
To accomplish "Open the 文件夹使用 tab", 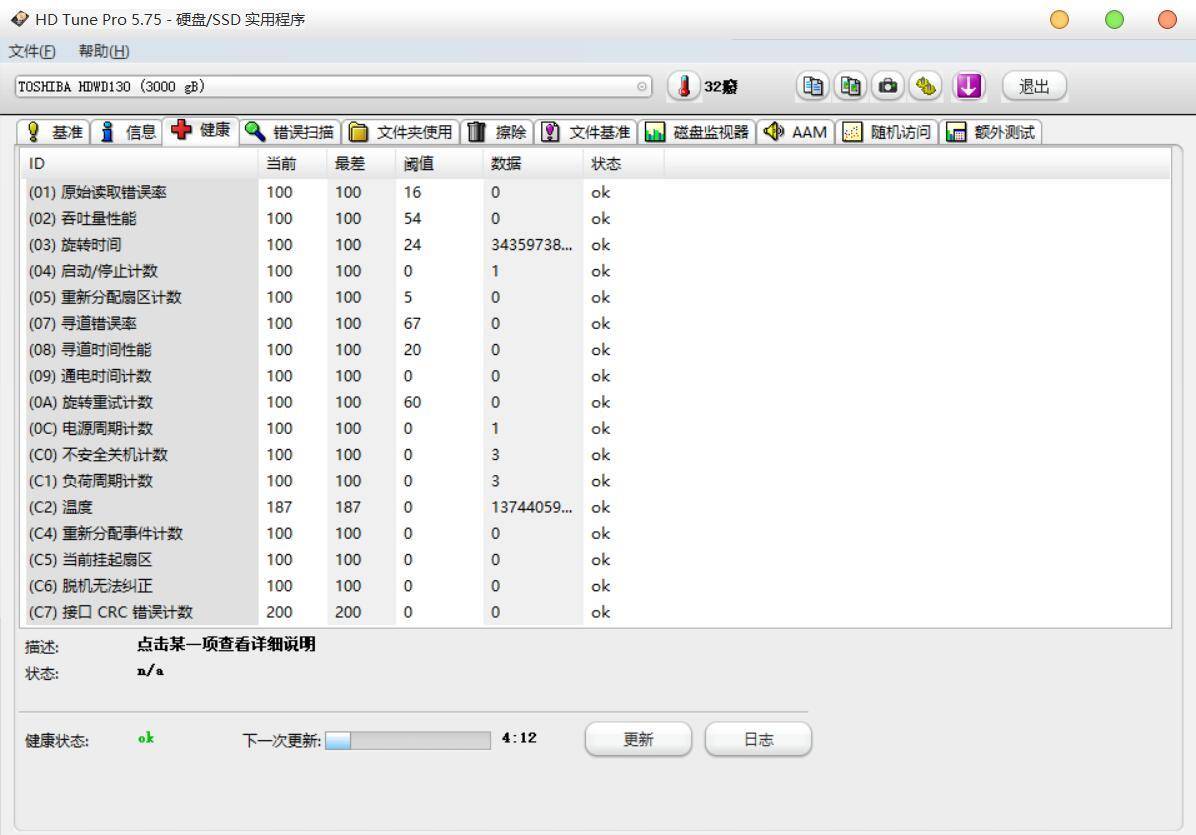I will point(400,132).
